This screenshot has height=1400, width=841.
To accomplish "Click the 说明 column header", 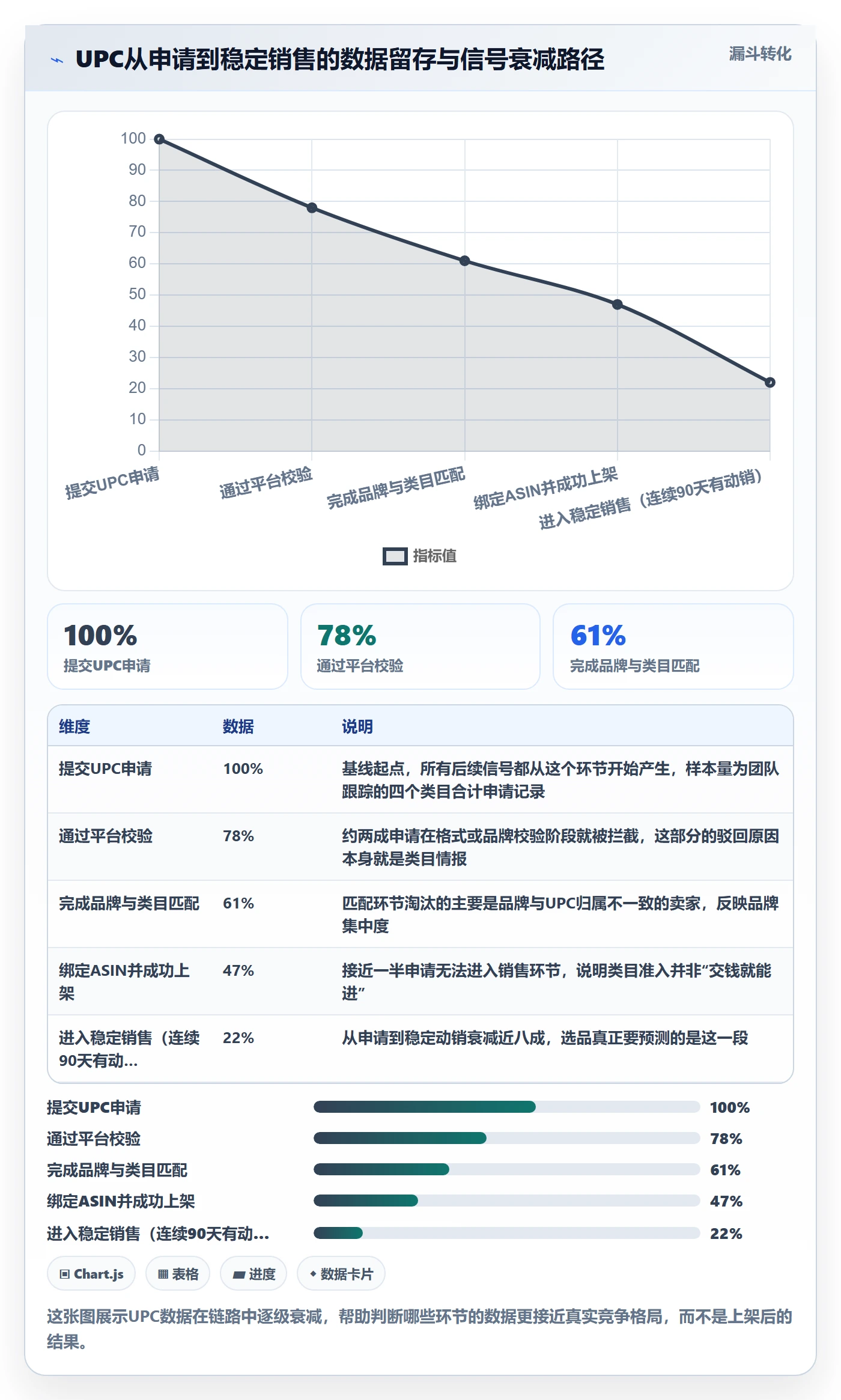I will coord(357,726).
